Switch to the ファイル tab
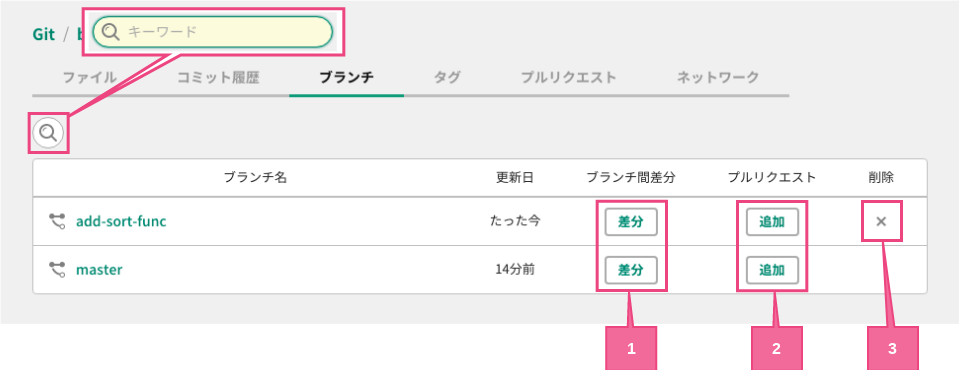 90,78
